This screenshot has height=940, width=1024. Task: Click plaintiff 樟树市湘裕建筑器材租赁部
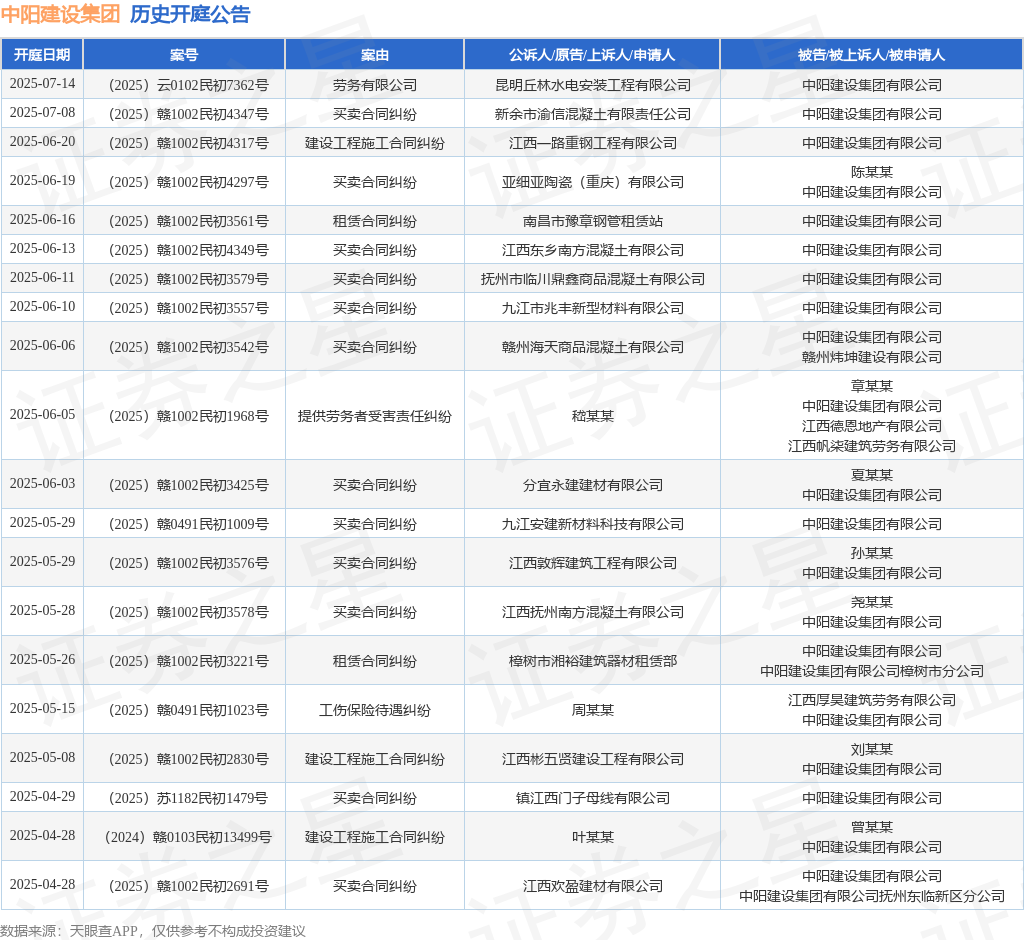pos(592,661)
